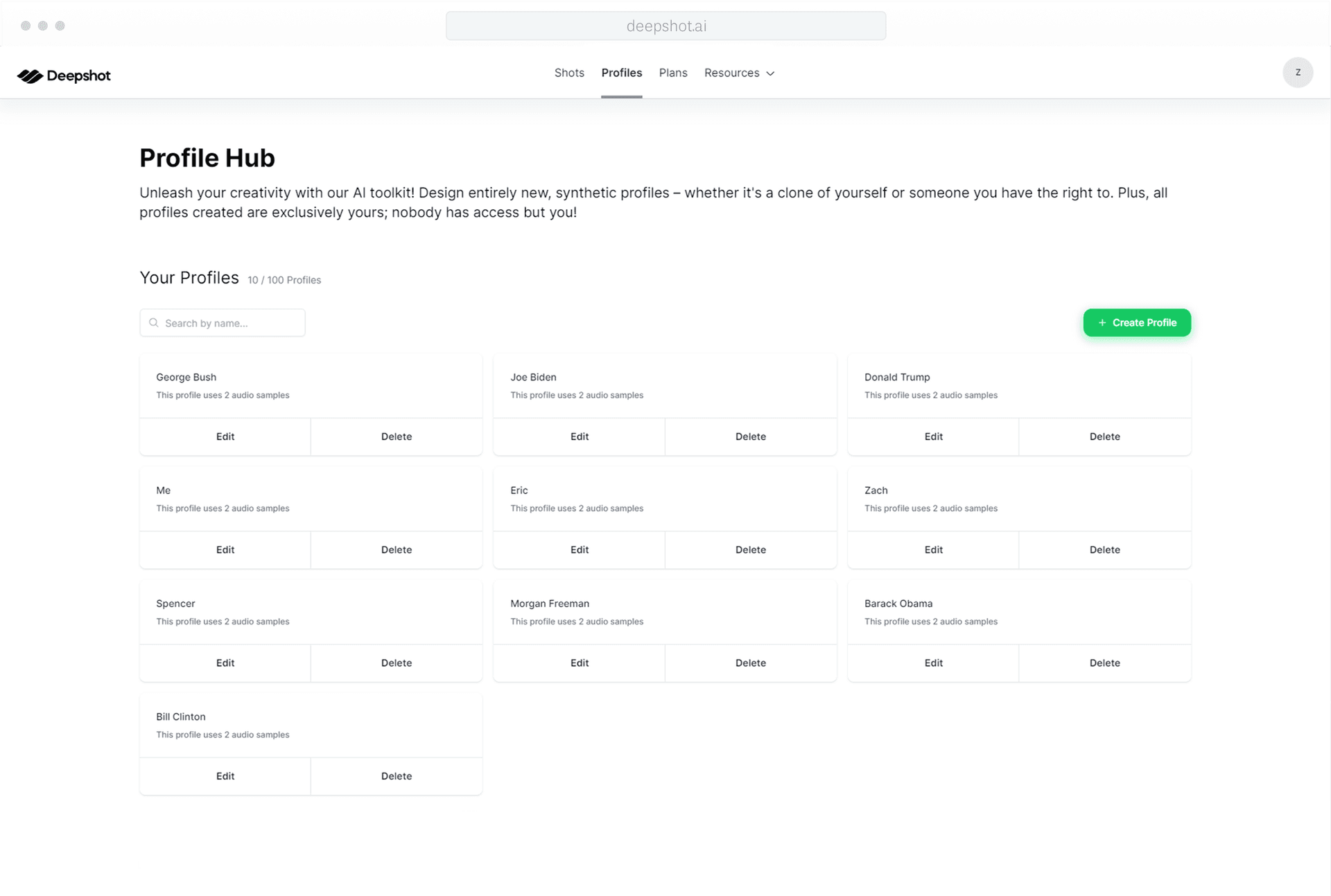Switch to the Plans tab
This screenshot has height=896, width=1331.
pyautogui.click(x=673, y=73)
